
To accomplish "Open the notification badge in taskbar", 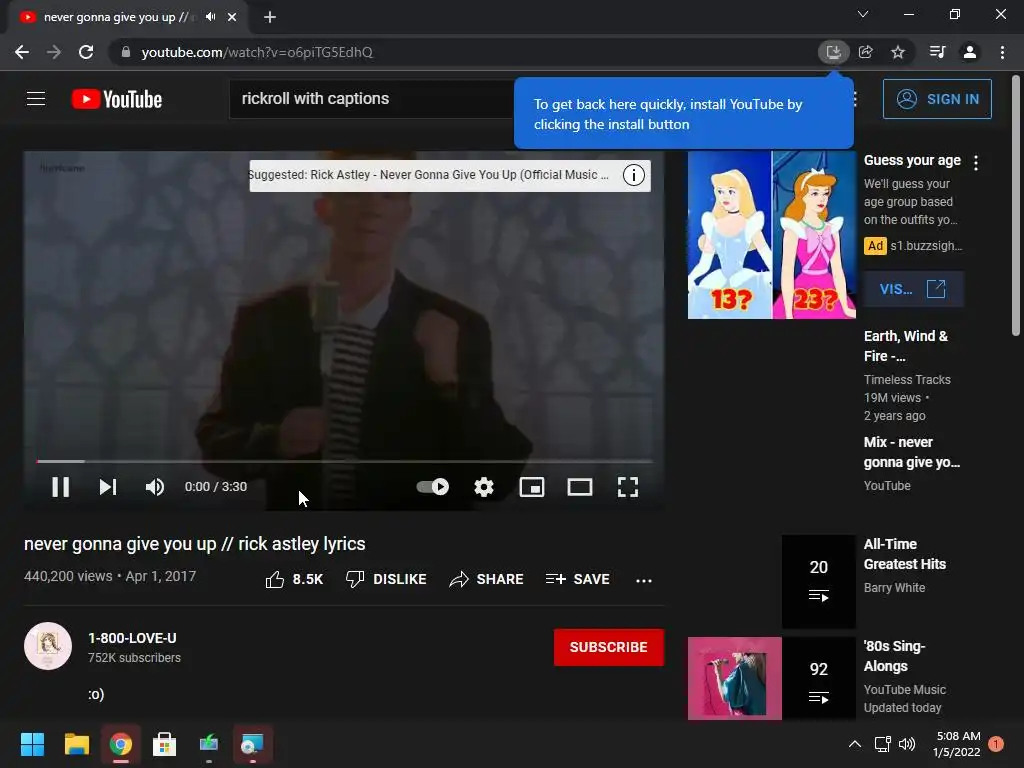I will point(996,744).
